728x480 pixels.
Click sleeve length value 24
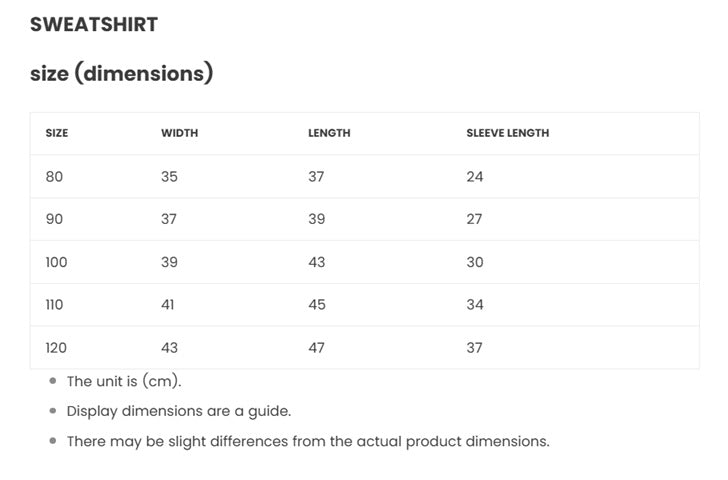click(474, 177)
